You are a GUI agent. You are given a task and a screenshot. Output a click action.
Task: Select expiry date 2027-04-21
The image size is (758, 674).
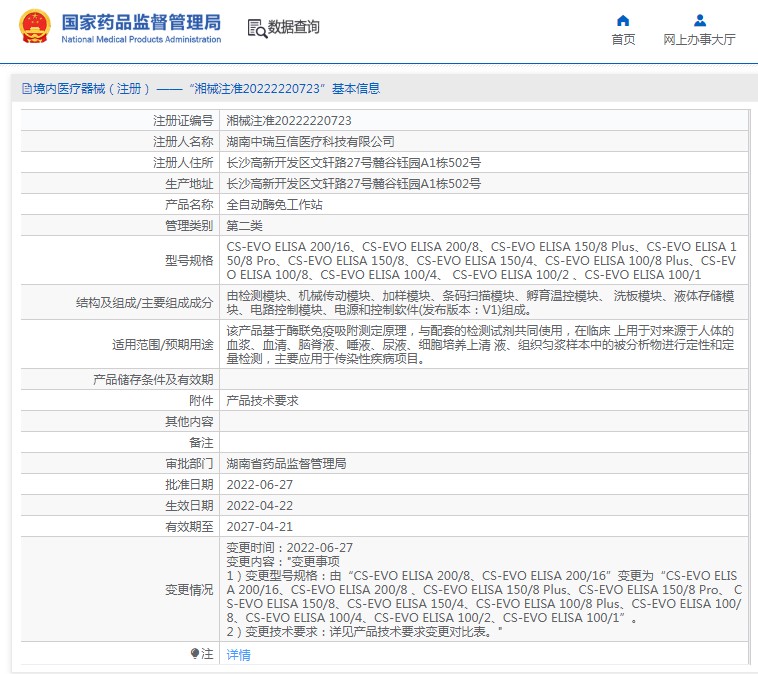pos(260,527)
